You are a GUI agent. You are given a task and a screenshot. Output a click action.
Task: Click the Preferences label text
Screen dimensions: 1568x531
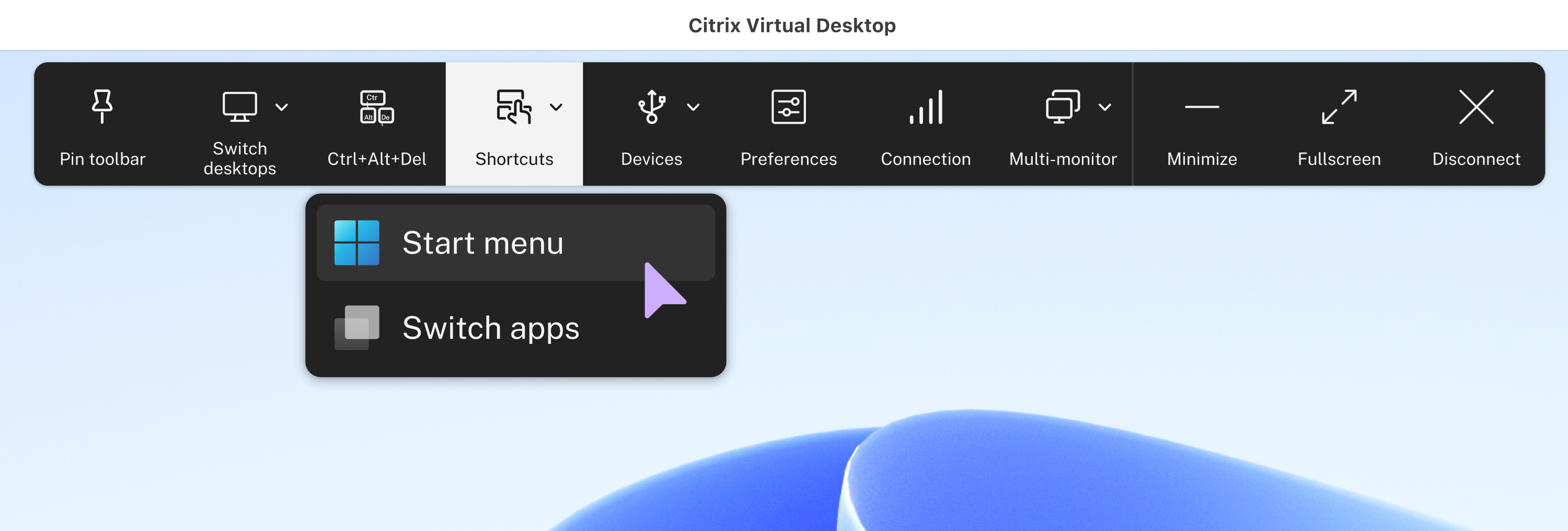[x=788, y=159]
